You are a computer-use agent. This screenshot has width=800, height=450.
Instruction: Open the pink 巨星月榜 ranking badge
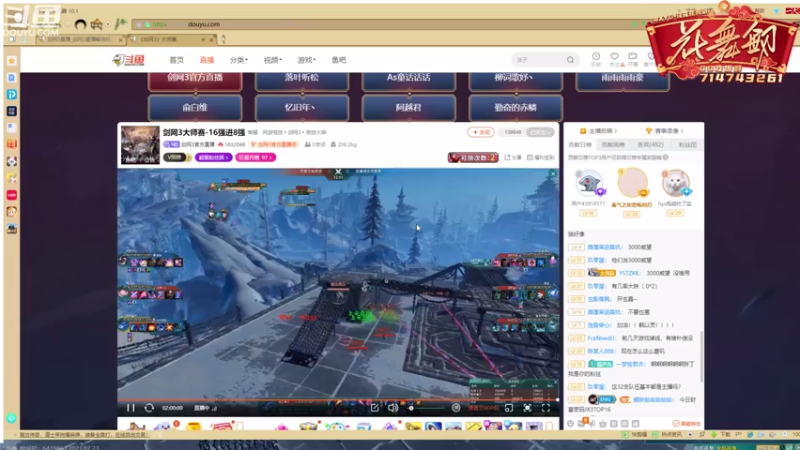[255, 158]
